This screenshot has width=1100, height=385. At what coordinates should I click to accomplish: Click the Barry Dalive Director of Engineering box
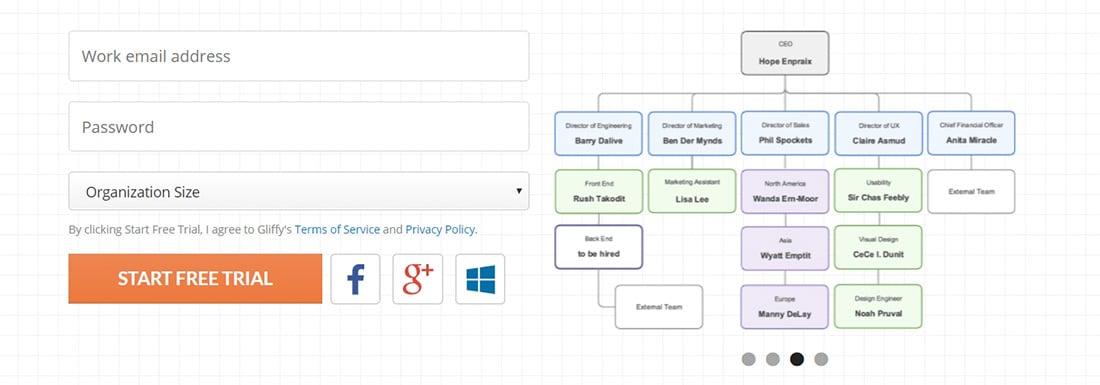point(598,133)
